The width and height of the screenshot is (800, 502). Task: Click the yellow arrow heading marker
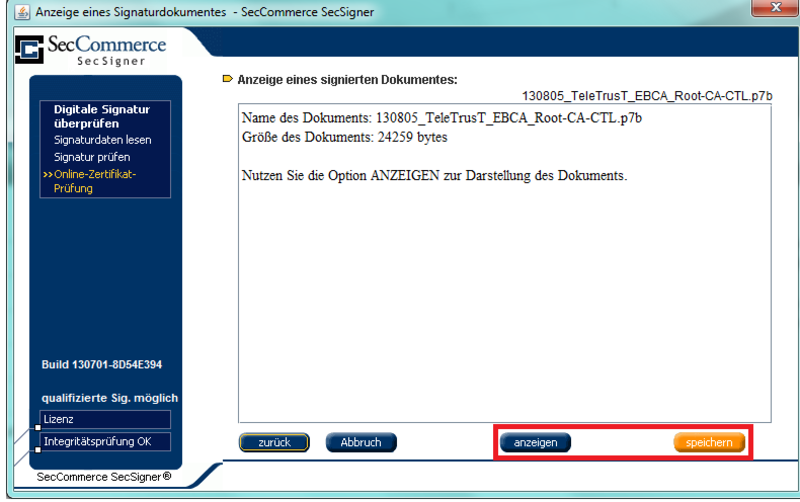[x=228, y=79]
